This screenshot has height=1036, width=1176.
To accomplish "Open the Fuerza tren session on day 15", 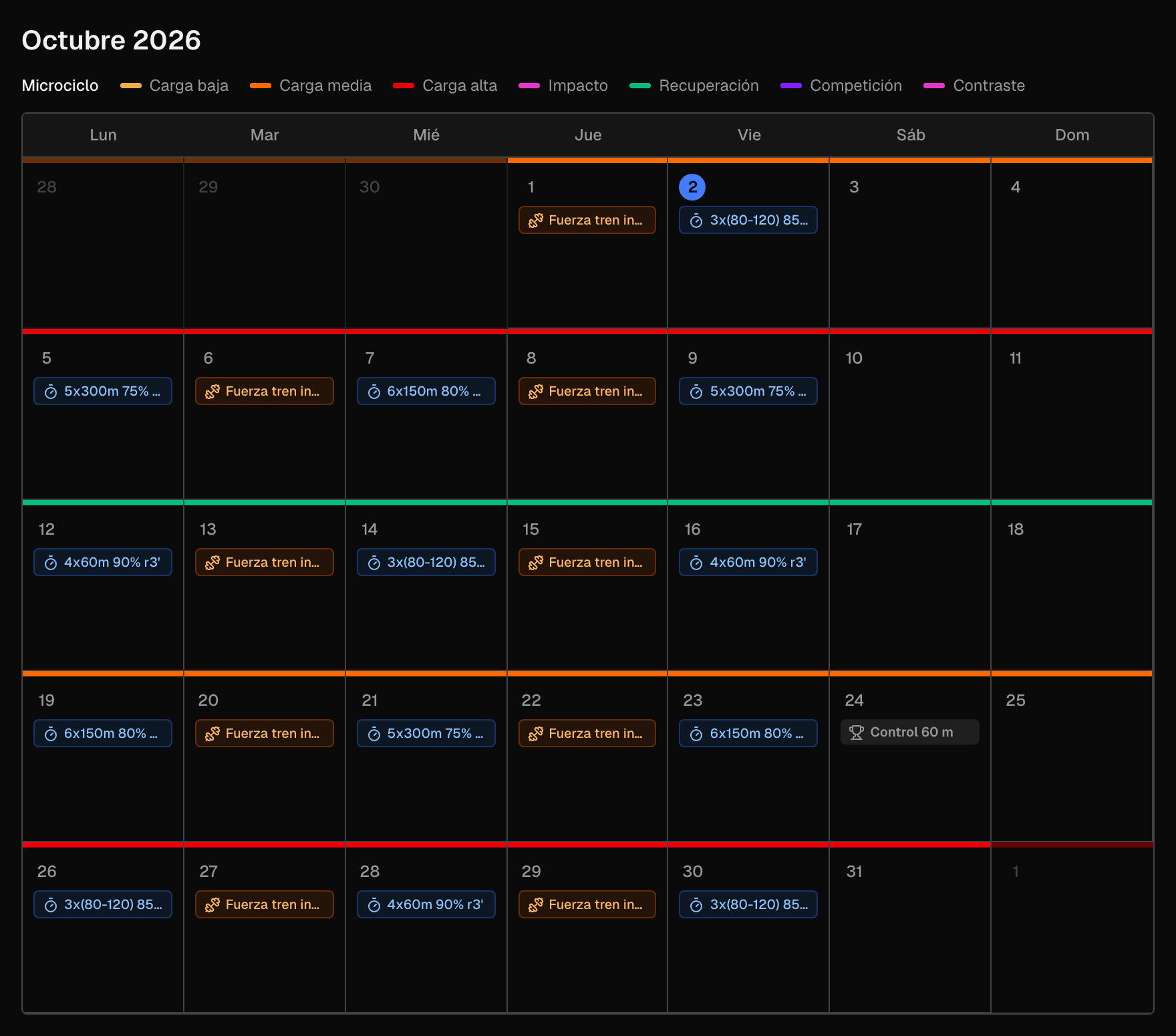I will [587, 562].
